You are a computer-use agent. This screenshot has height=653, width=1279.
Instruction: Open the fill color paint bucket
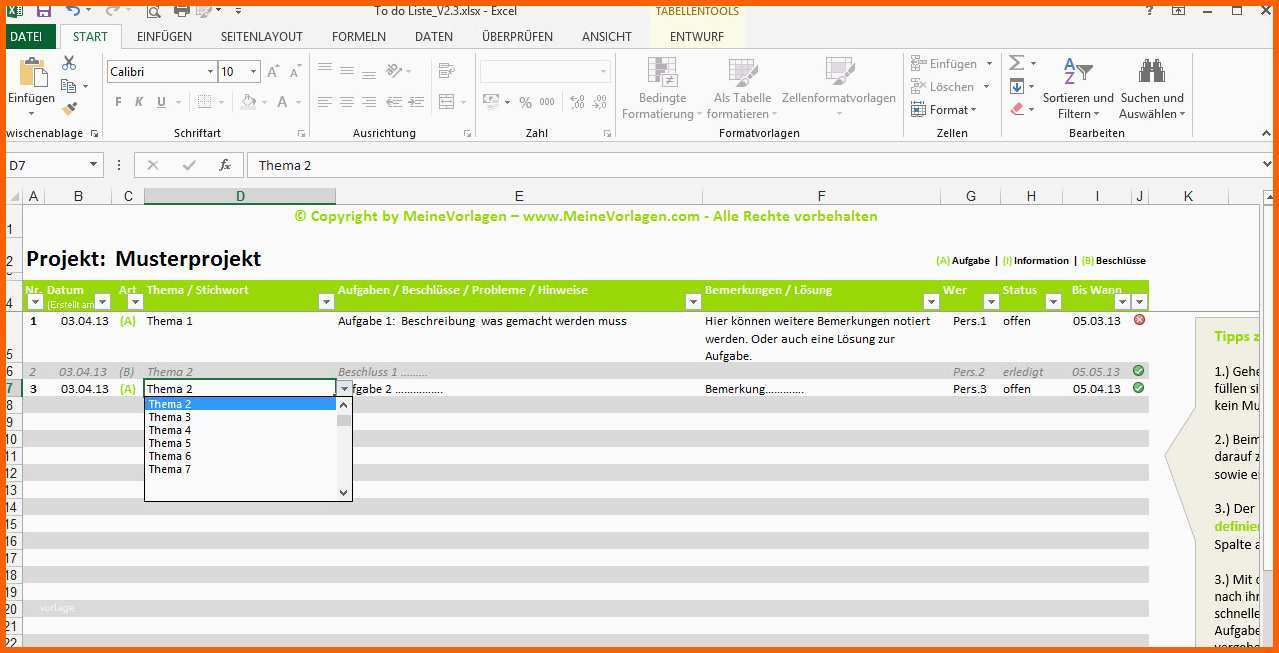tap(248, 102)
